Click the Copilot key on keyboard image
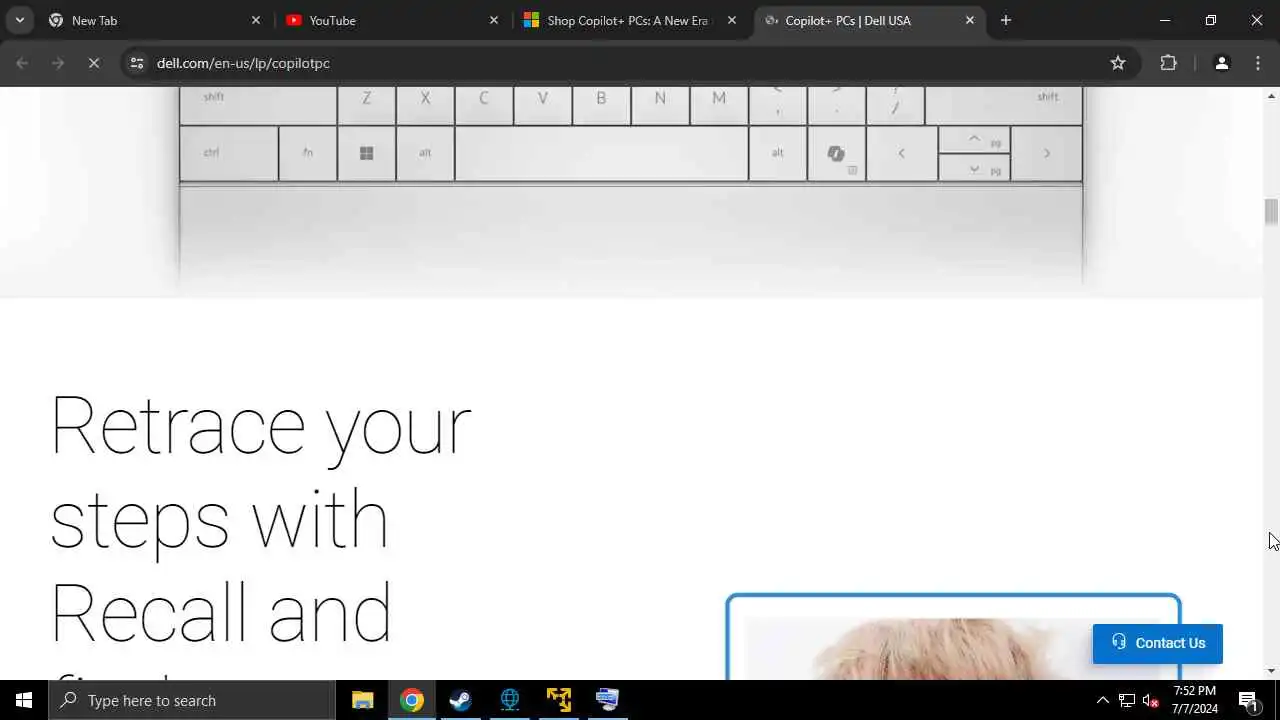1280x720 pixels. click(836, 153)
